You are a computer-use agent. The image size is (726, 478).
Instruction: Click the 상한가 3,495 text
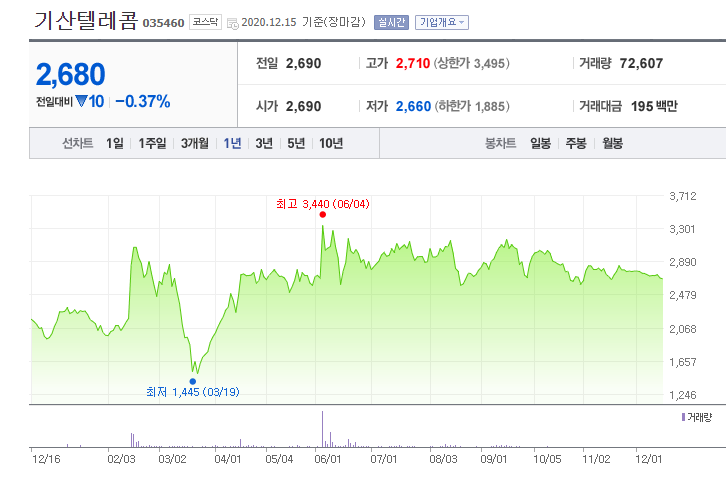(x=471, y=63)
